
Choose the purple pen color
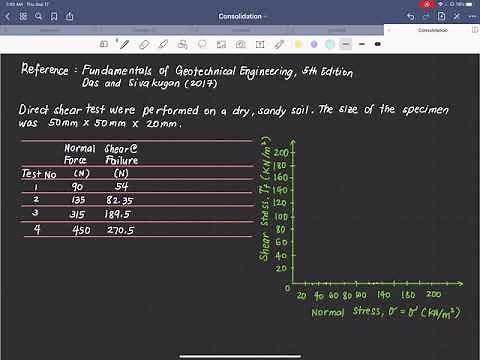(x=314, y=44)
